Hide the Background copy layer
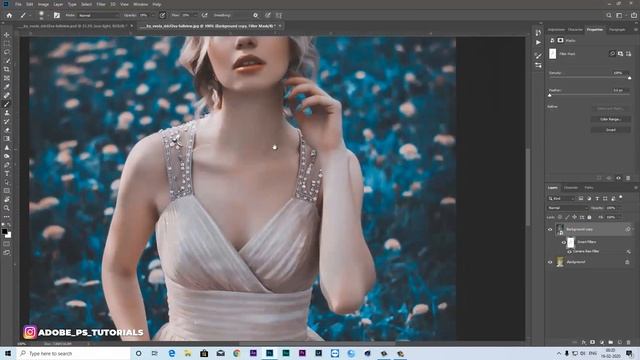640x360 pixels. pos(550,229)
